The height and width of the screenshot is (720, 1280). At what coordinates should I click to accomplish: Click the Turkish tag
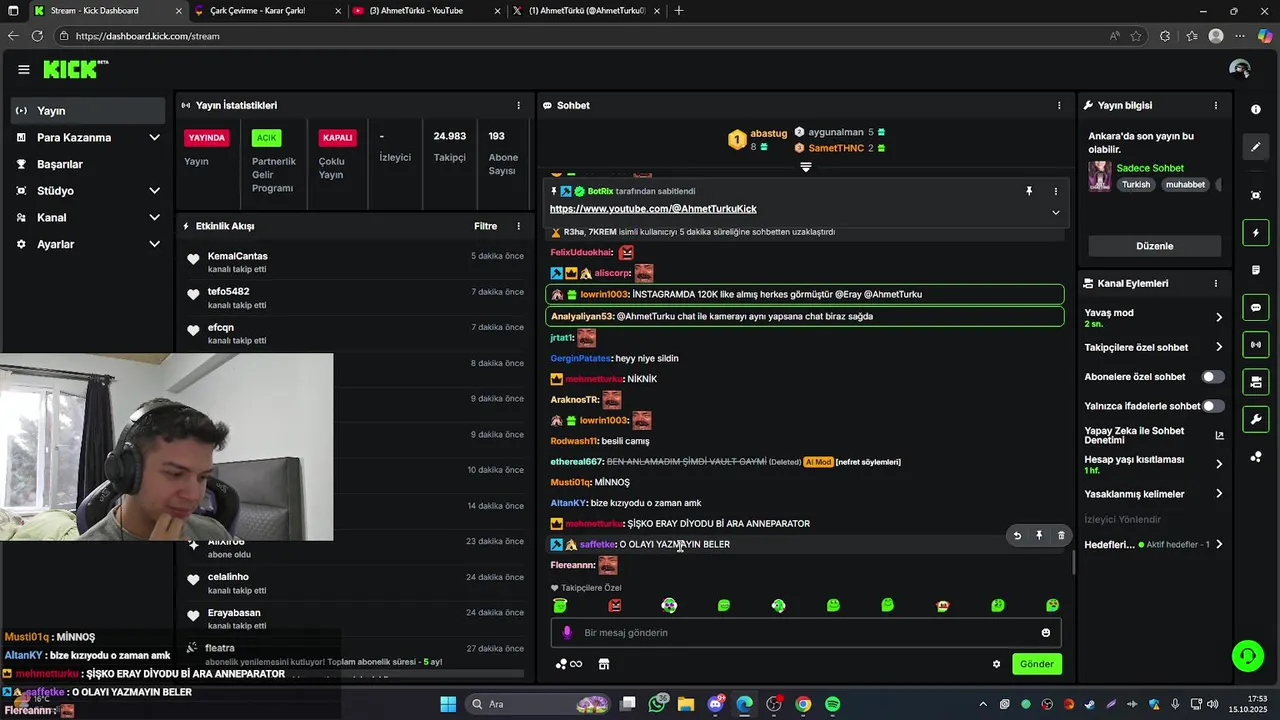pyautogui.click(x=1136, y=184)
